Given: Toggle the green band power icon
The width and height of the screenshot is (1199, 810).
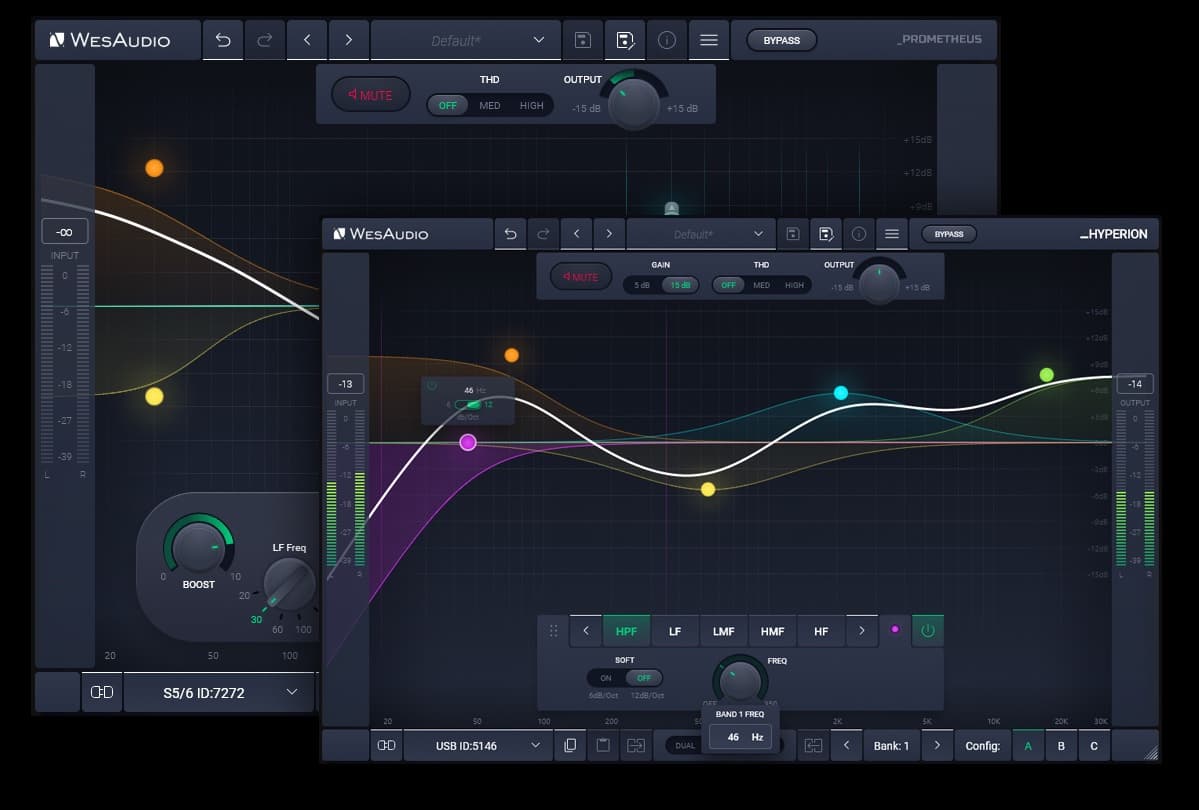Looking at the screenshot, I should [x=927, y=631].
